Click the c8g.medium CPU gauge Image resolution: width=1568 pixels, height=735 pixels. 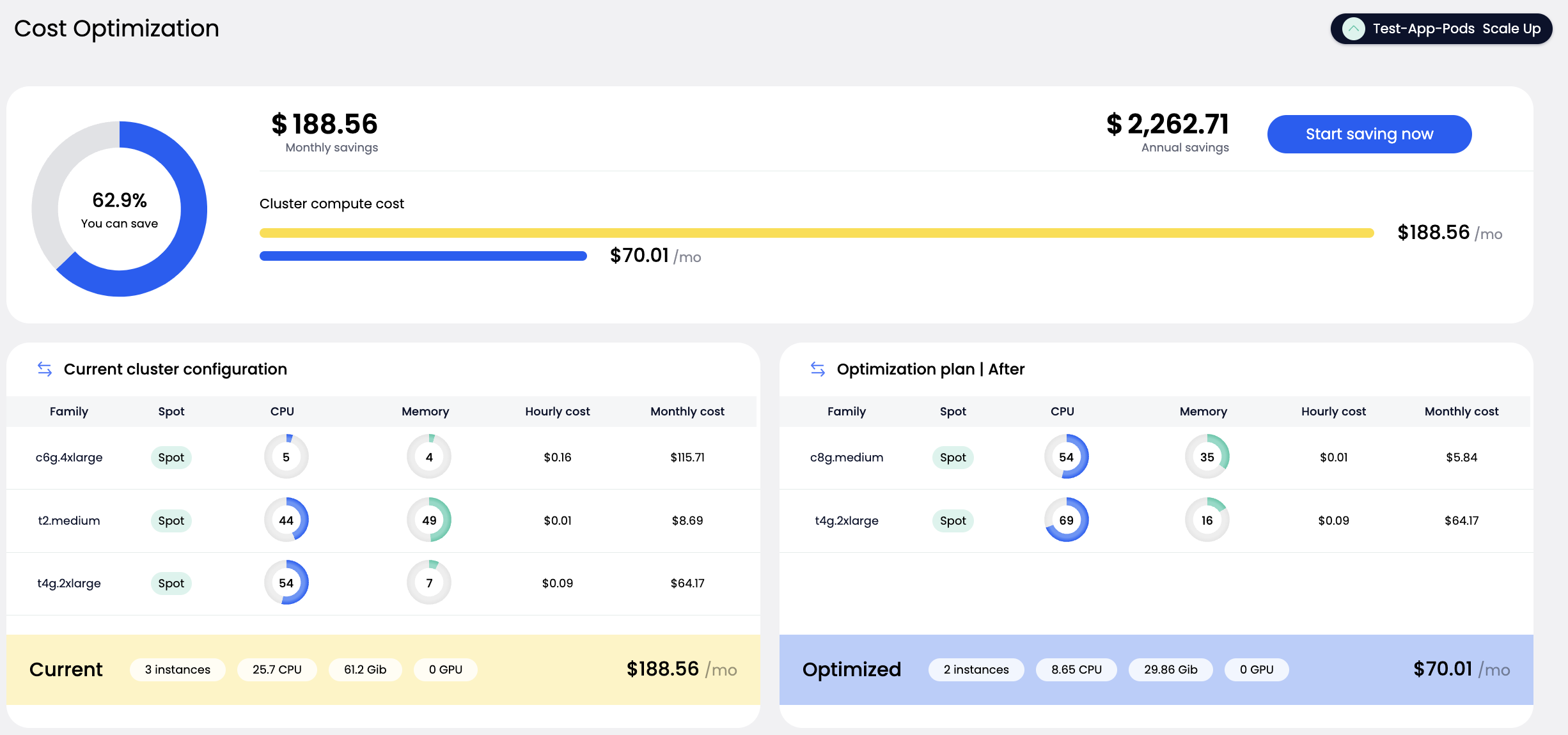(x=1067, y=457)
